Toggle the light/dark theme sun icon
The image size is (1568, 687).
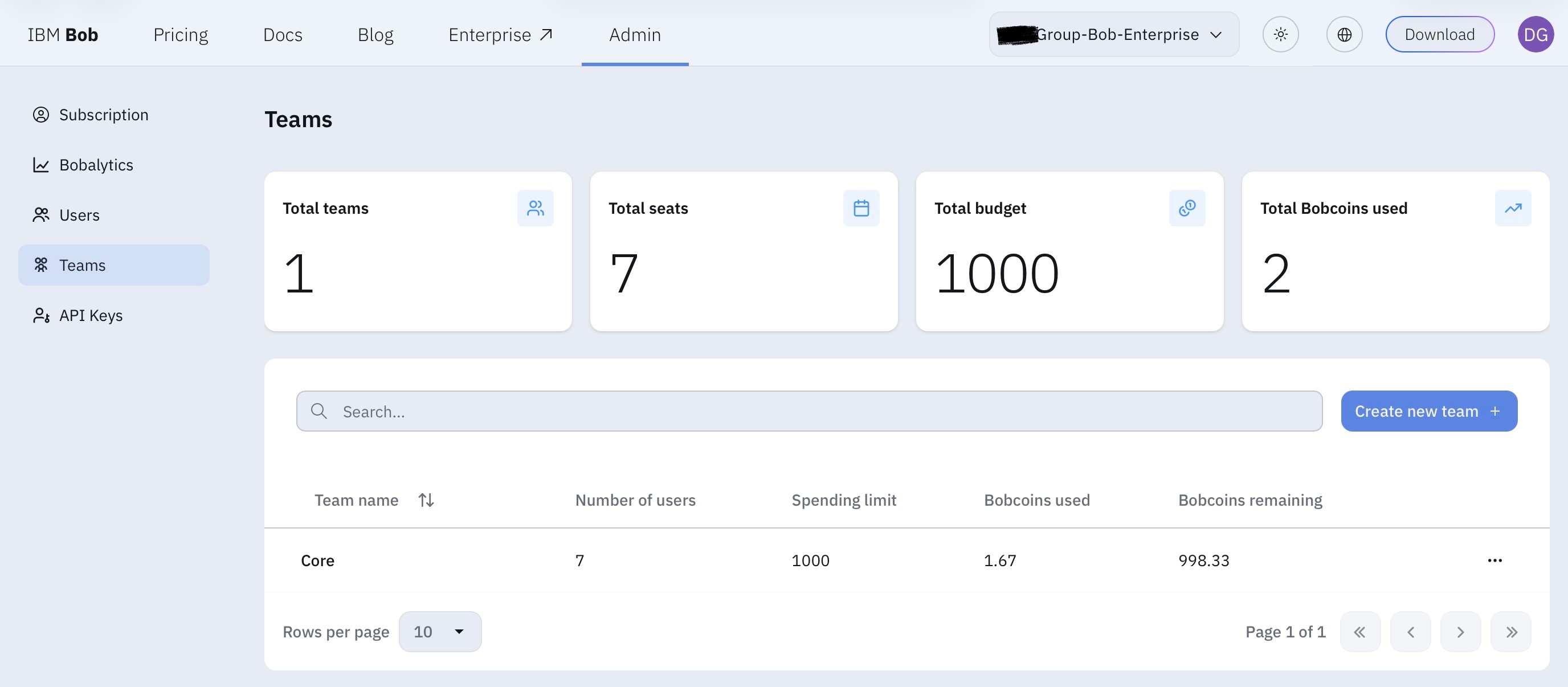point(1280,35)
